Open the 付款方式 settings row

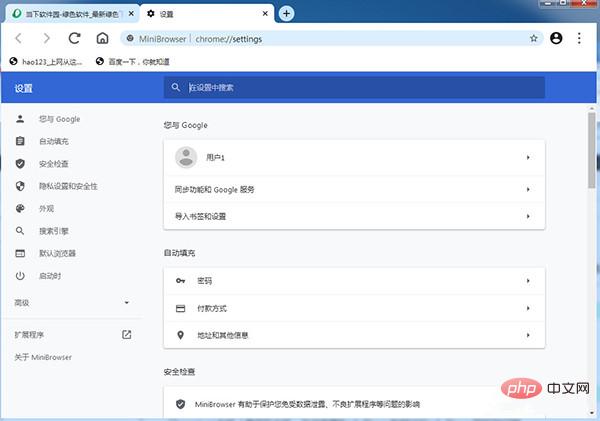click(354, 308)
